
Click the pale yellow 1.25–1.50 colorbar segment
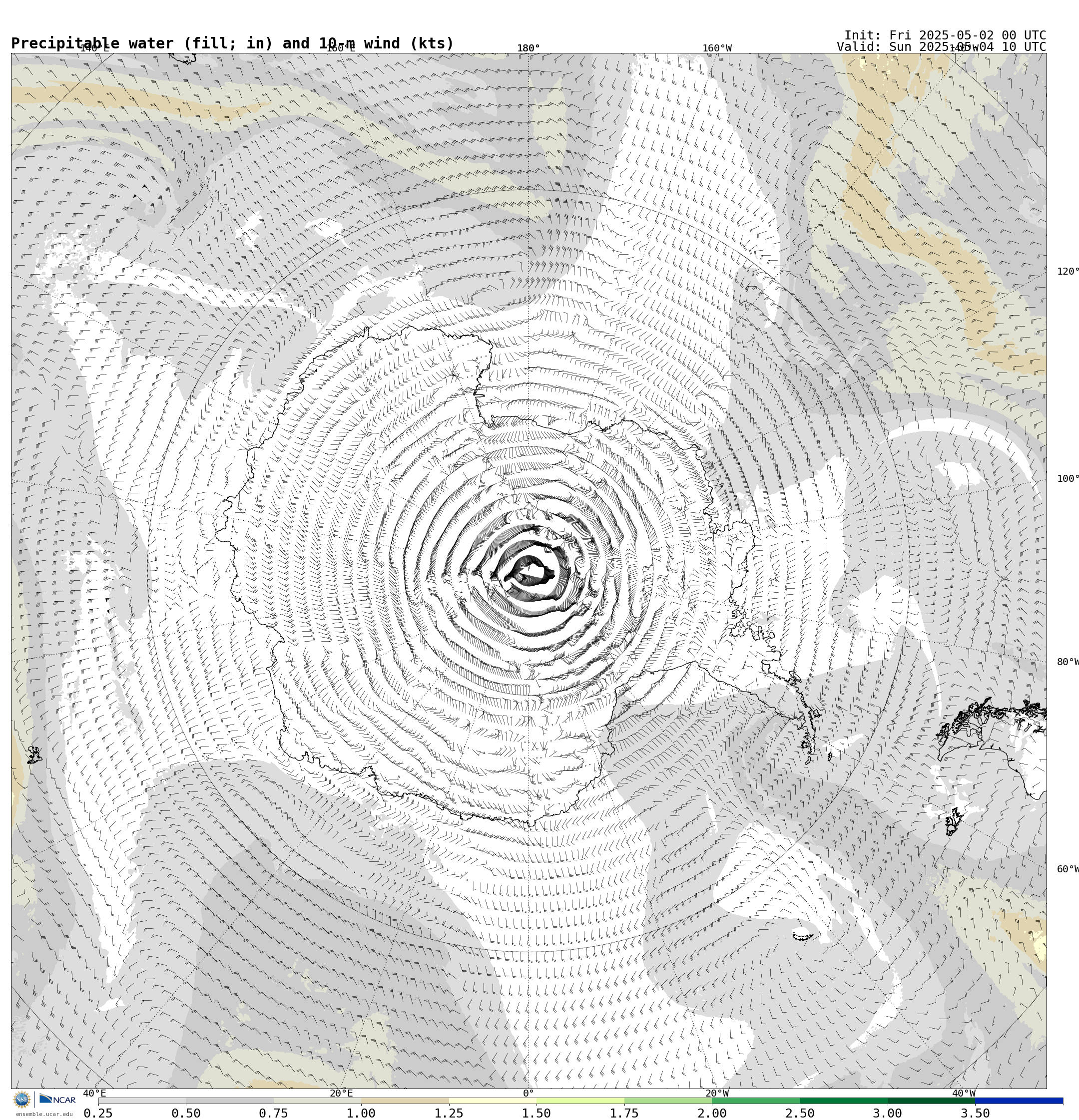click(x=493, y=1101)
